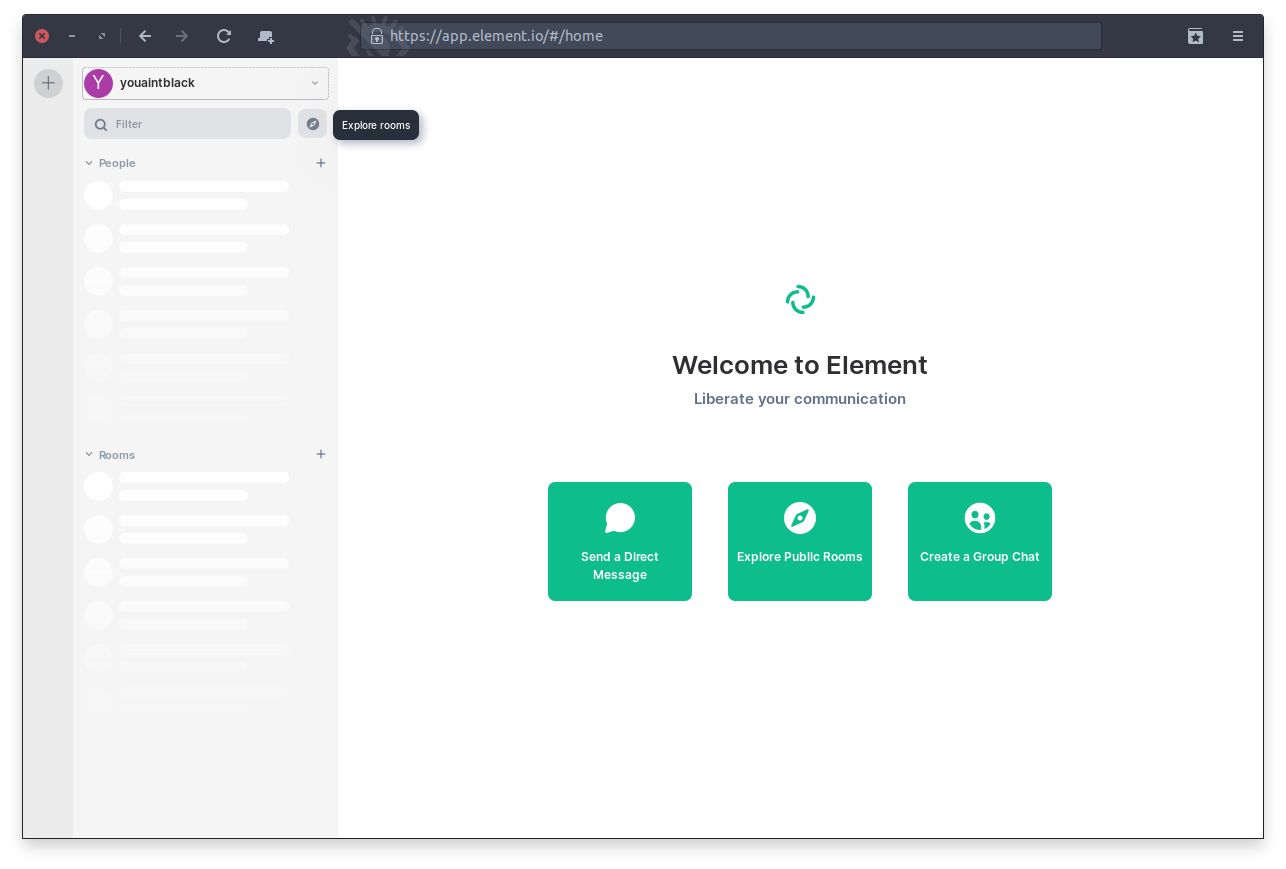Image resolution: width=1286 pixels, height=869 pixels.
Task: Open the browser bookmarks star icon
Action: pyautogui.click(x=1195, y=36)
